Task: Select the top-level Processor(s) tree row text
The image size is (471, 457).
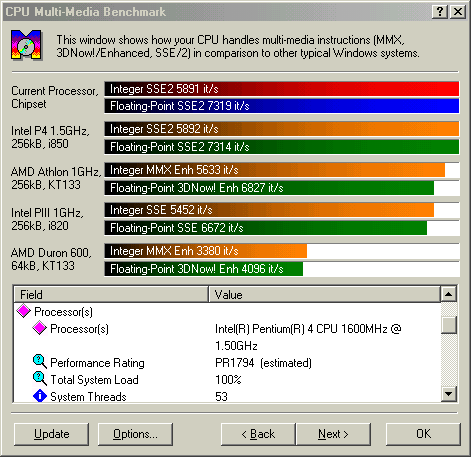Action: [63, 312]
